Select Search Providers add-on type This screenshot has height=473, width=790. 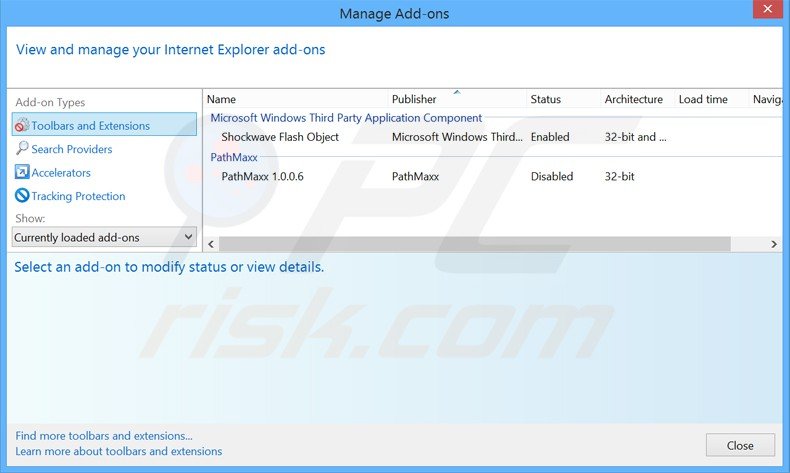click(72, 149)
